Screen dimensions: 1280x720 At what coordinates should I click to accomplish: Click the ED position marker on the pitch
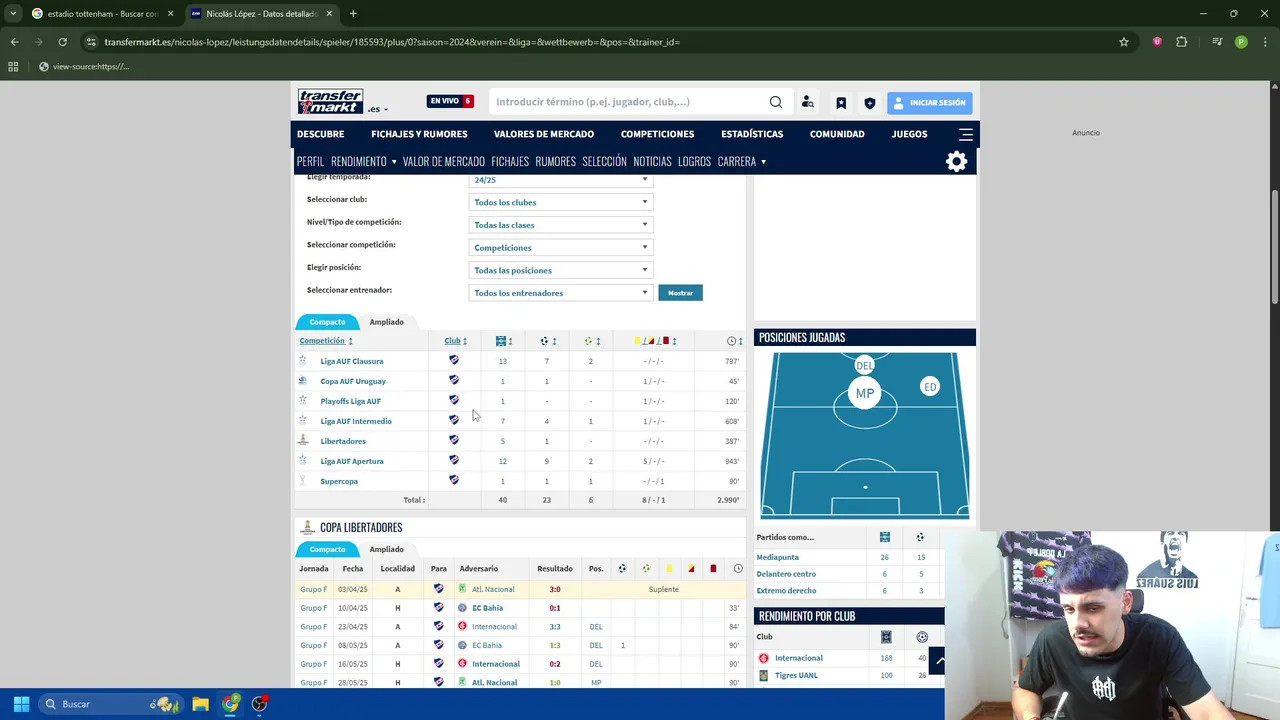tap(930, 387)
